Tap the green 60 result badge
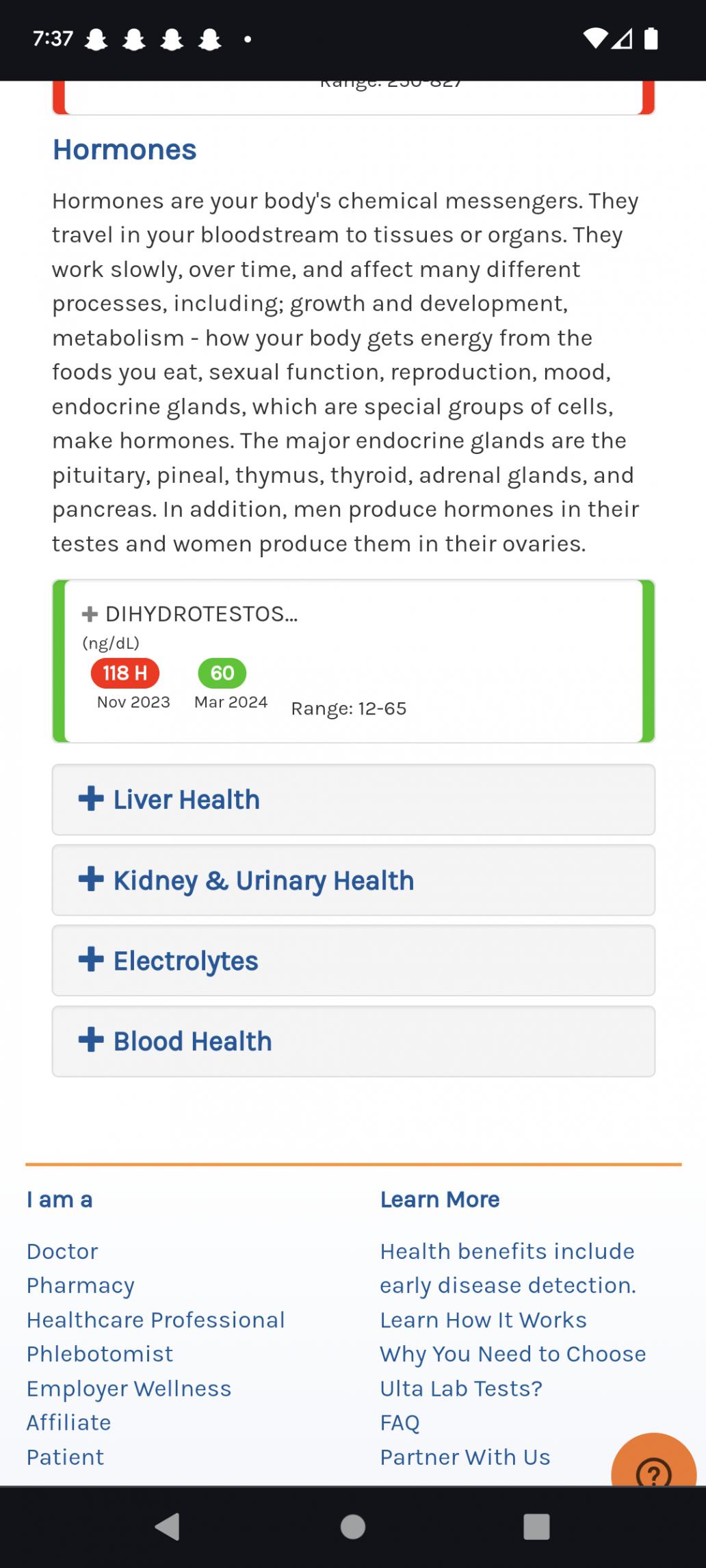The width and height of the screenshot is (706, 1568). tap(222, 674)
